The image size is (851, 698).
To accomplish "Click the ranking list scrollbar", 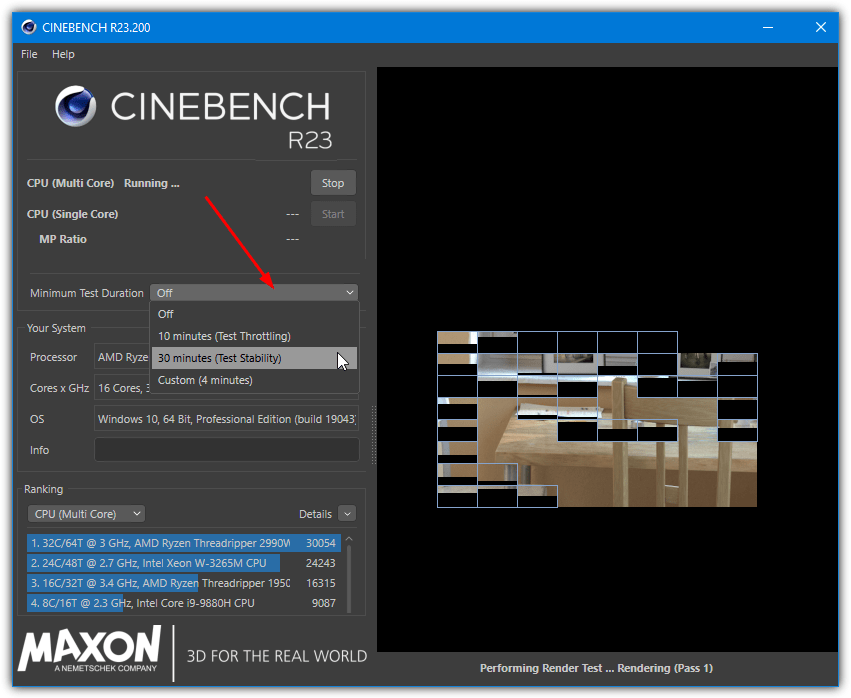I will pyautogui.click(x=349, y=579).
